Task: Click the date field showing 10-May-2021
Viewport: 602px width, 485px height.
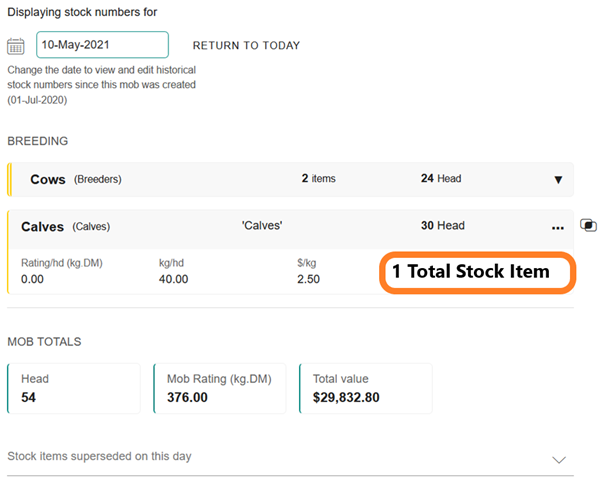Action: point(102,45)
